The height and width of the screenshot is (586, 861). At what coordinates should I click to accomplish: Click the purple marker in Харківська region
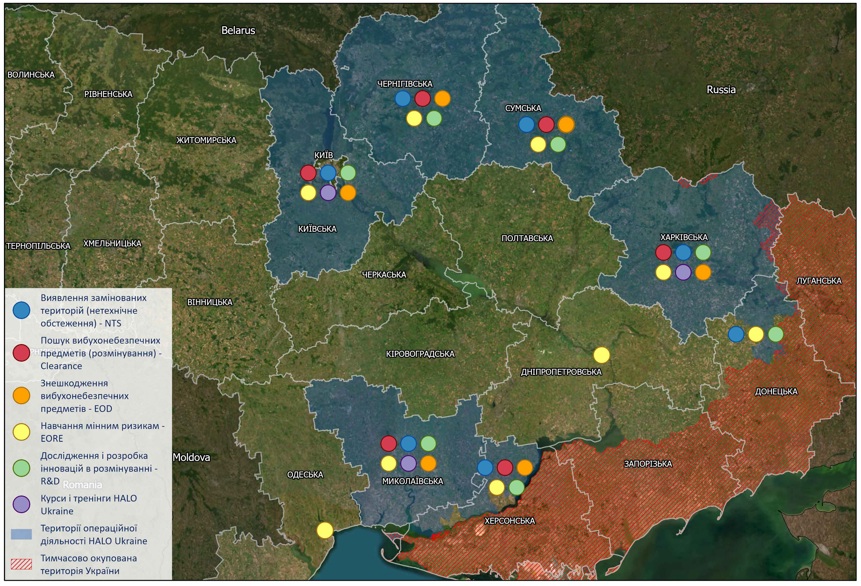(683, 272)
